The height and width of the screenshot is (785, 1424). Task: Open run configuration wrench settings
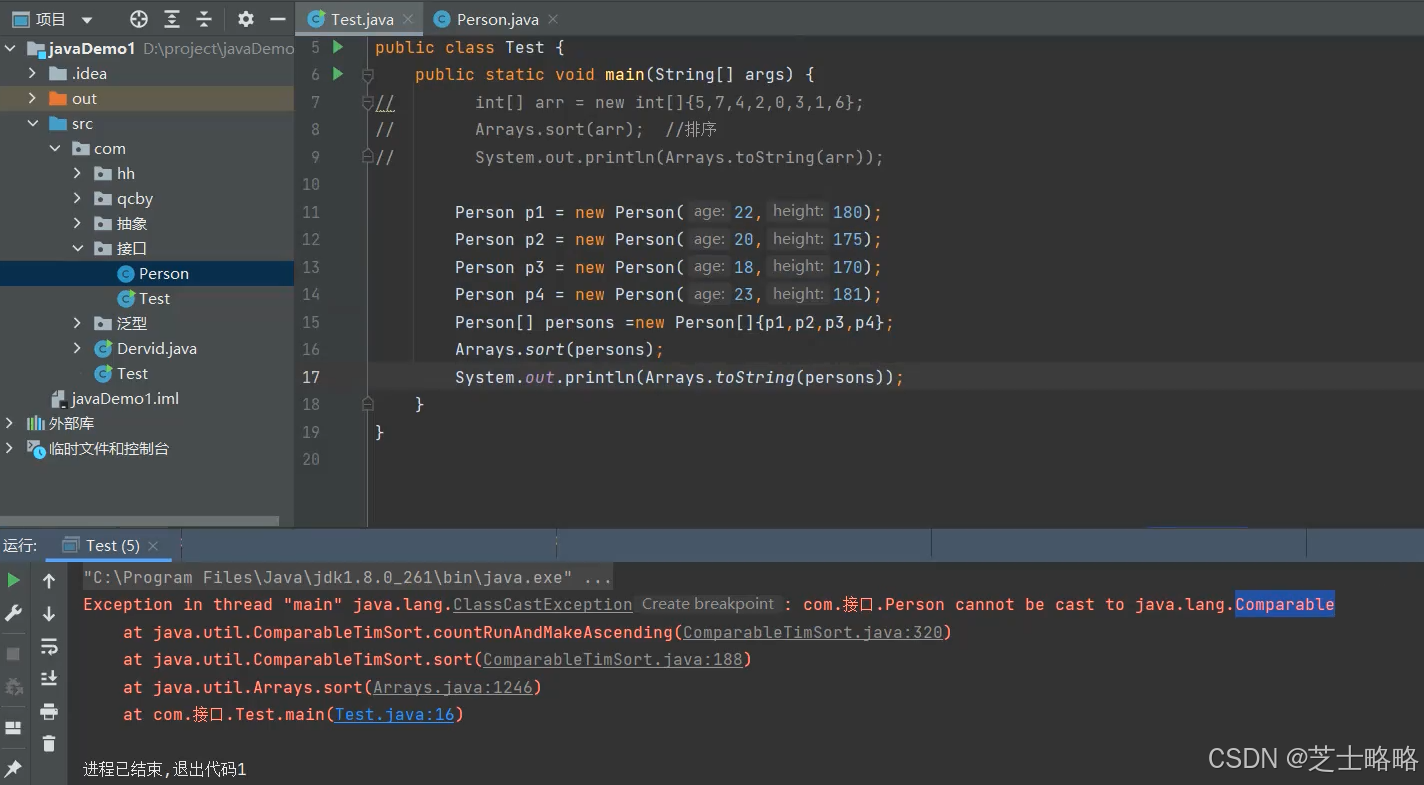[x=13, y=613]
